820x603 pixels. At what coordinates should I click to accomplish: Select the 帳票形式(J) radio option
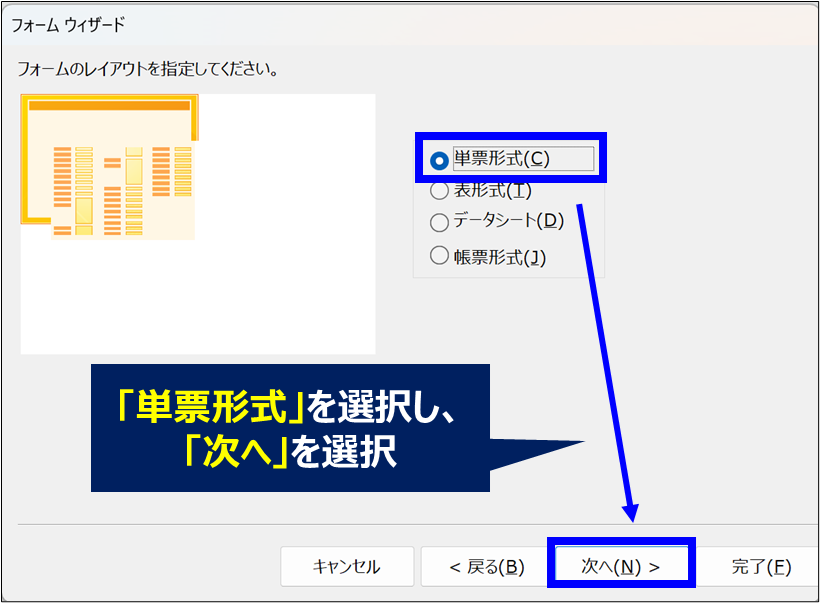[x=438, y=256]
